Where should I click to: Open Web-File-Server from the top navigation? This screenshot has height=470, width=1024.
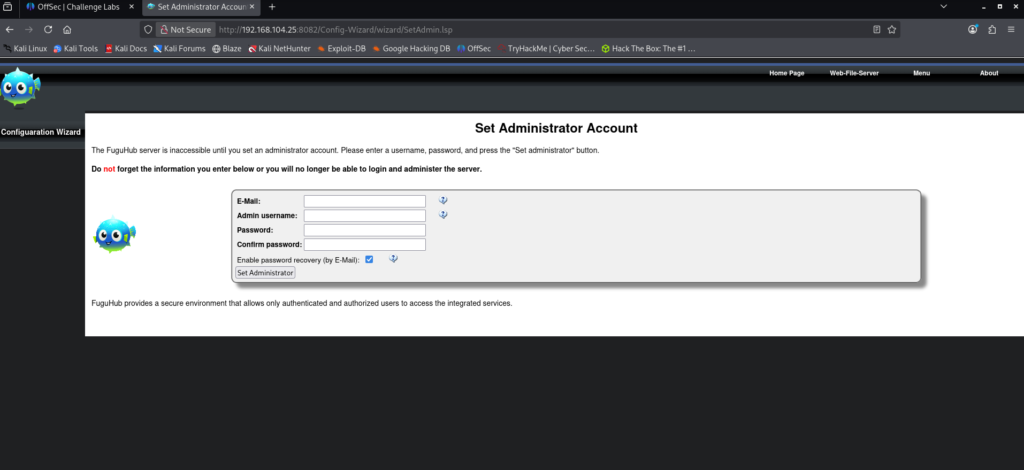point(853,73)
